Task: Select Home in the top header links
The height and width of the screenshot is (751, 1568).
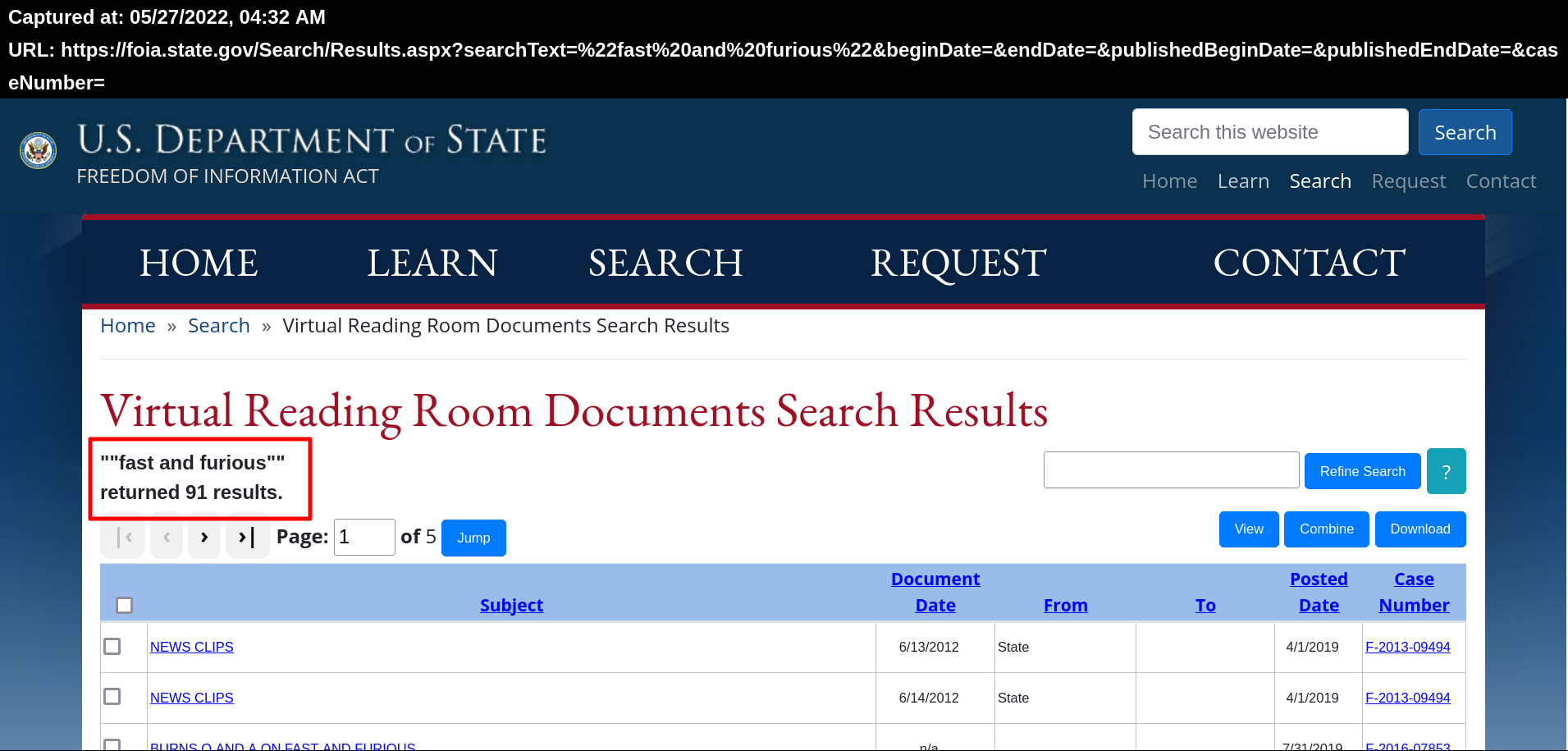Action: click(x=1169, y=181)
